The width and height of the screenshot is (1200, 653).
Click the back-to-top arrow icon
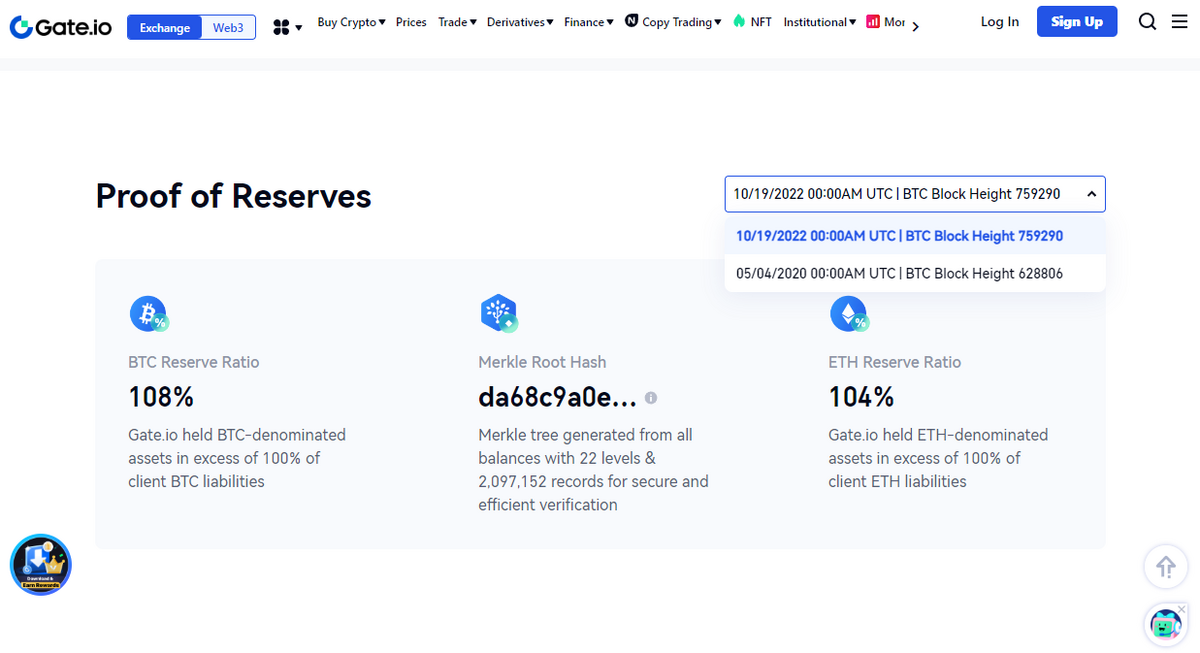click(x=1165, y=568)
